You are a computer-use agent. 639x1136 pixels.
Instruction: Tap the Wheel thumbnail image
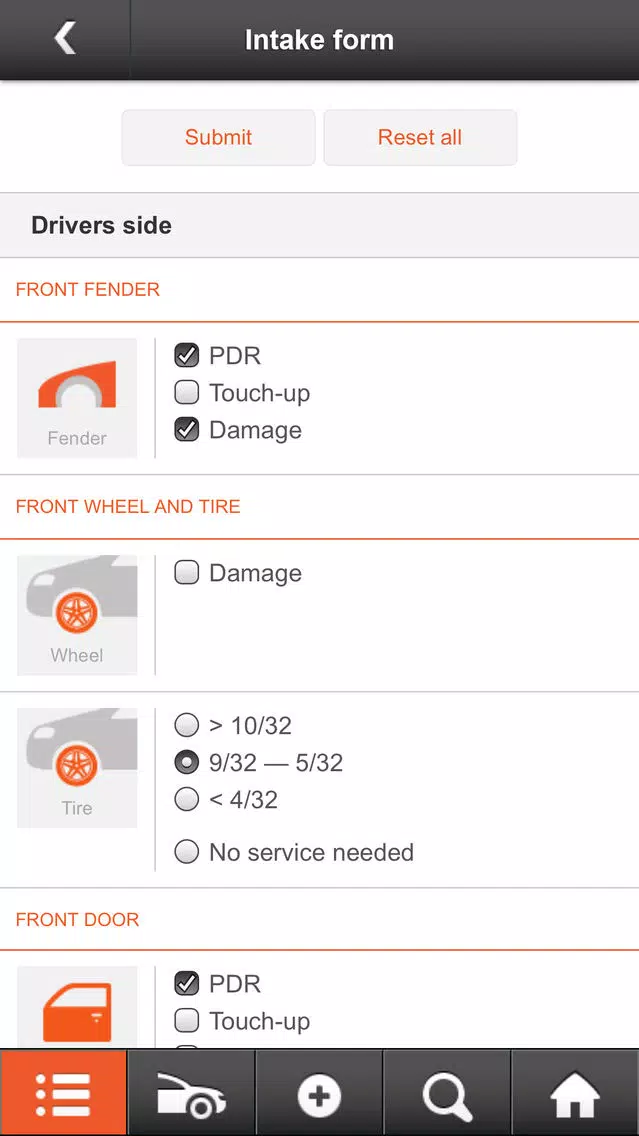point(77,615)
